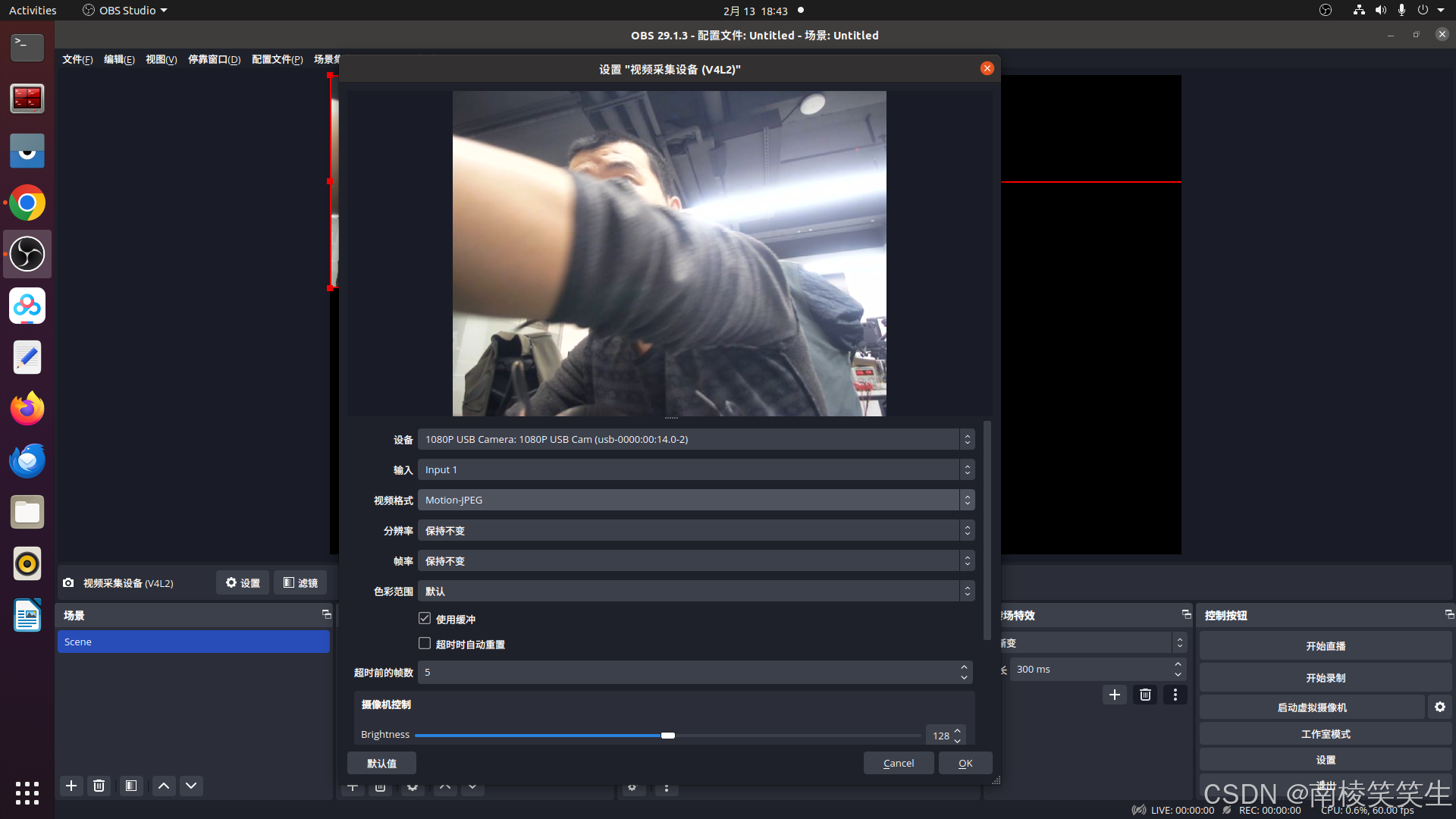Click the 默认值 defaults button
Screen dimensions: 1456x819
pos(381,763)
